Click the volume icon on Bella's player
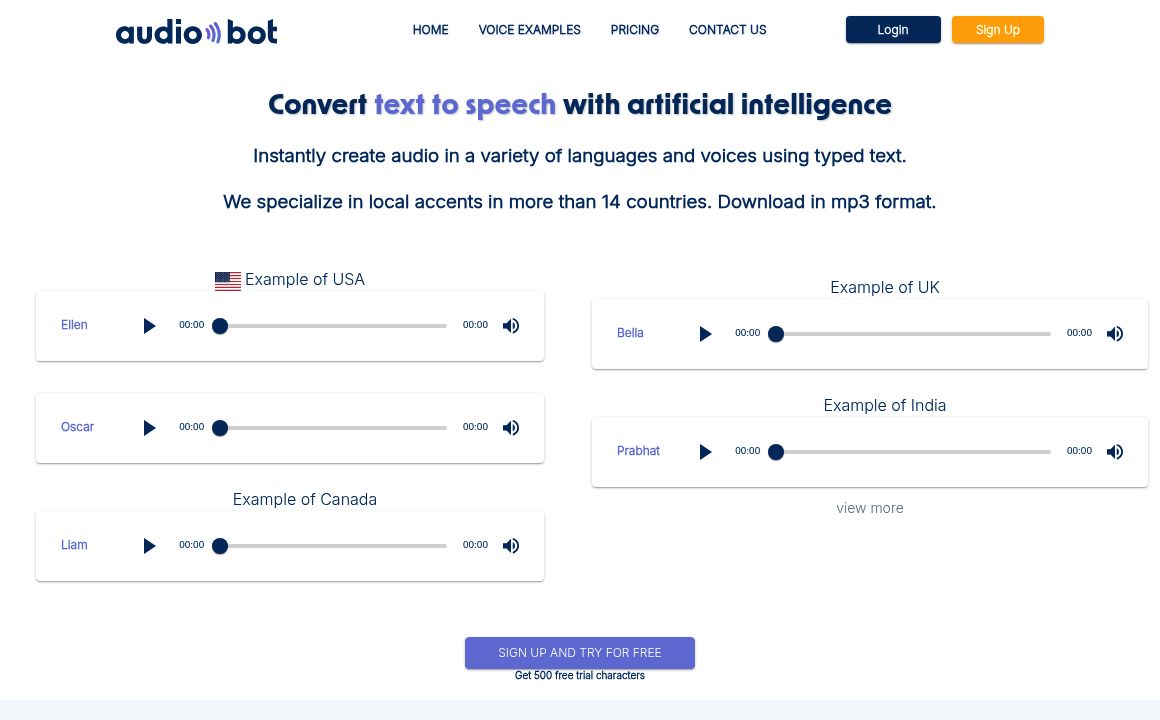 [x=1114, y=333]
